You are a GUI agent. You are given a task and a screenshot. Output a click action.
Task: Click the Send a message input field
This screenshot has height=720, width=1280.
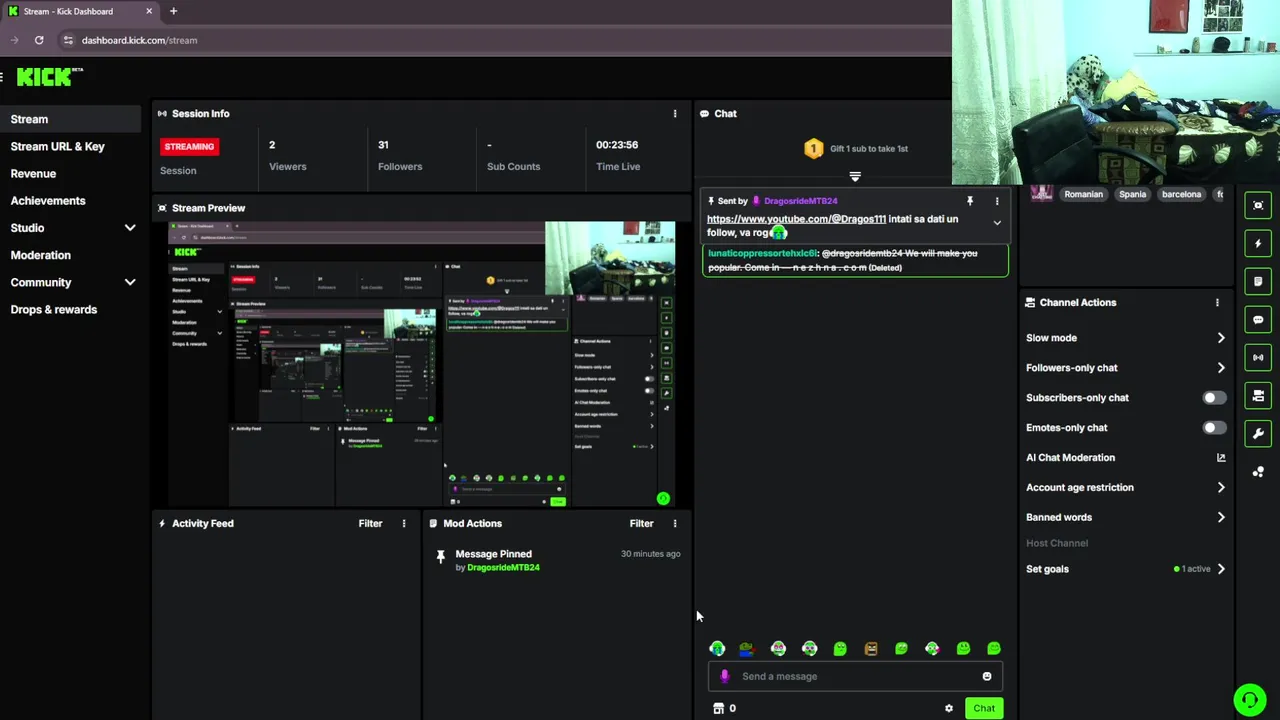click(x=855, y=676)
